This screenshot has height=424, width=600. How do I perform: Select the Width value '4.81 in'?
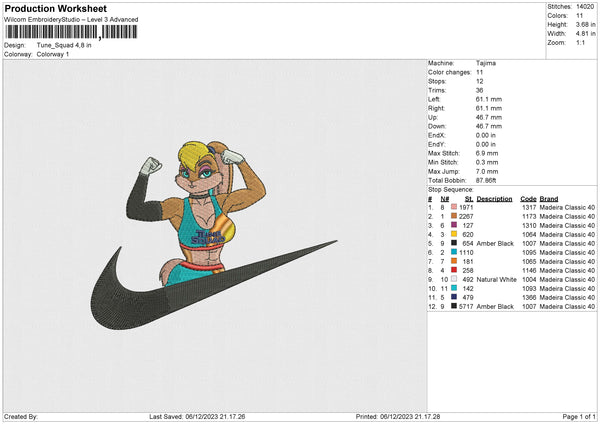(585, 34)
